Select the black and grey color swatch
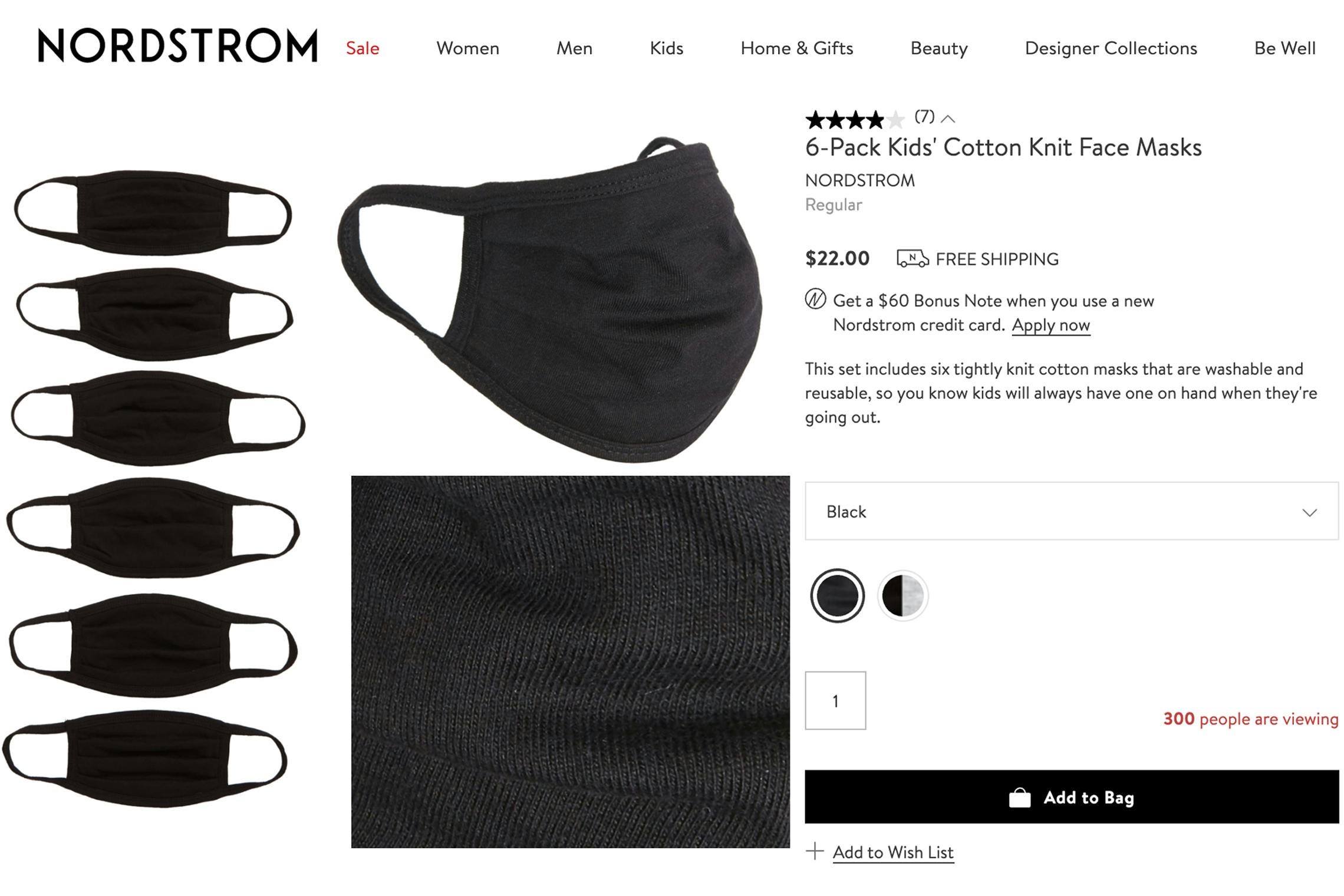This screenshot has width=1344, height=896. coord(902,595)
